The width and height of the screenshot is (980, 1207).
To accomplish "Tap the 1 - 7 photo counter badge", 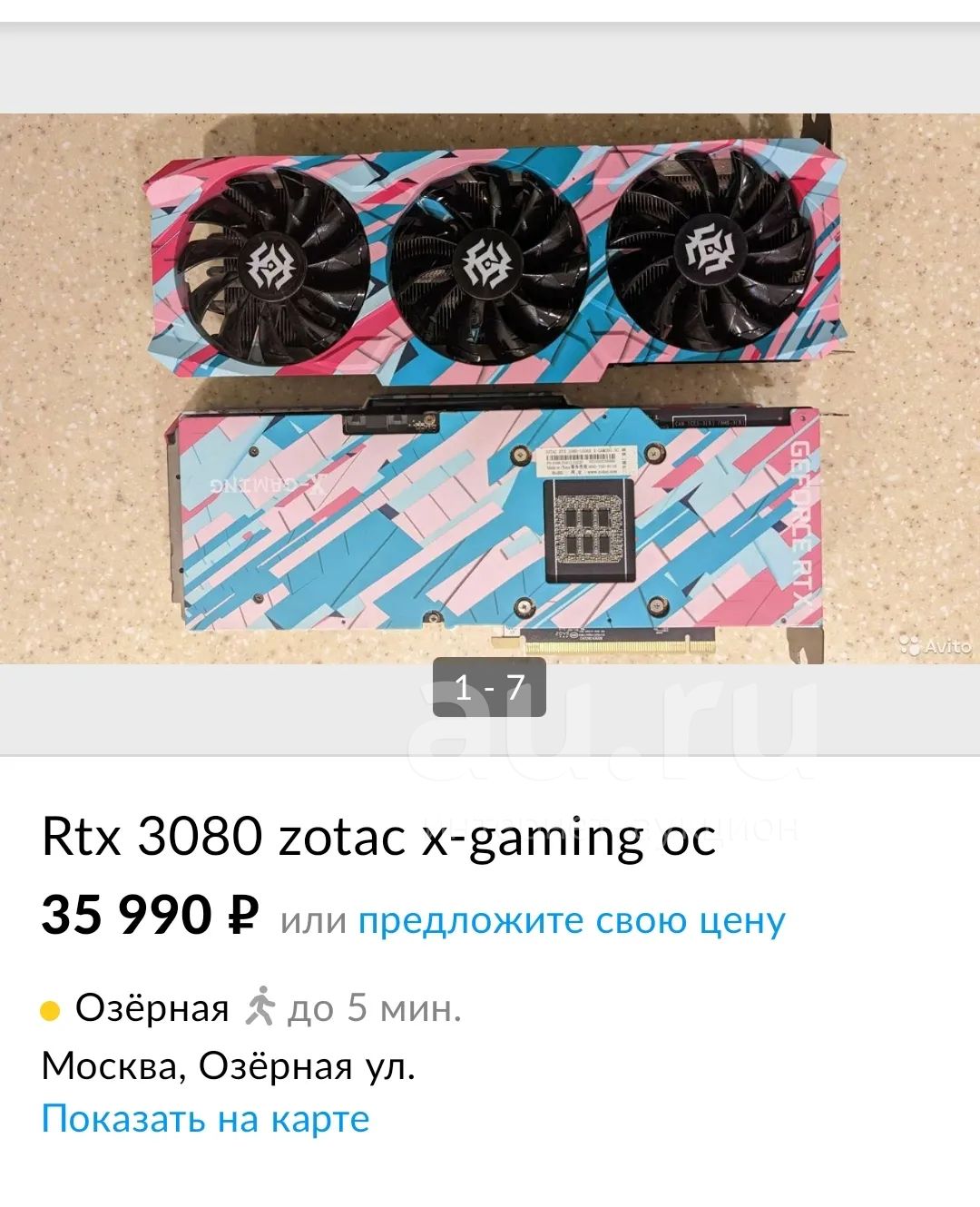I will click(x=489, y=687).
